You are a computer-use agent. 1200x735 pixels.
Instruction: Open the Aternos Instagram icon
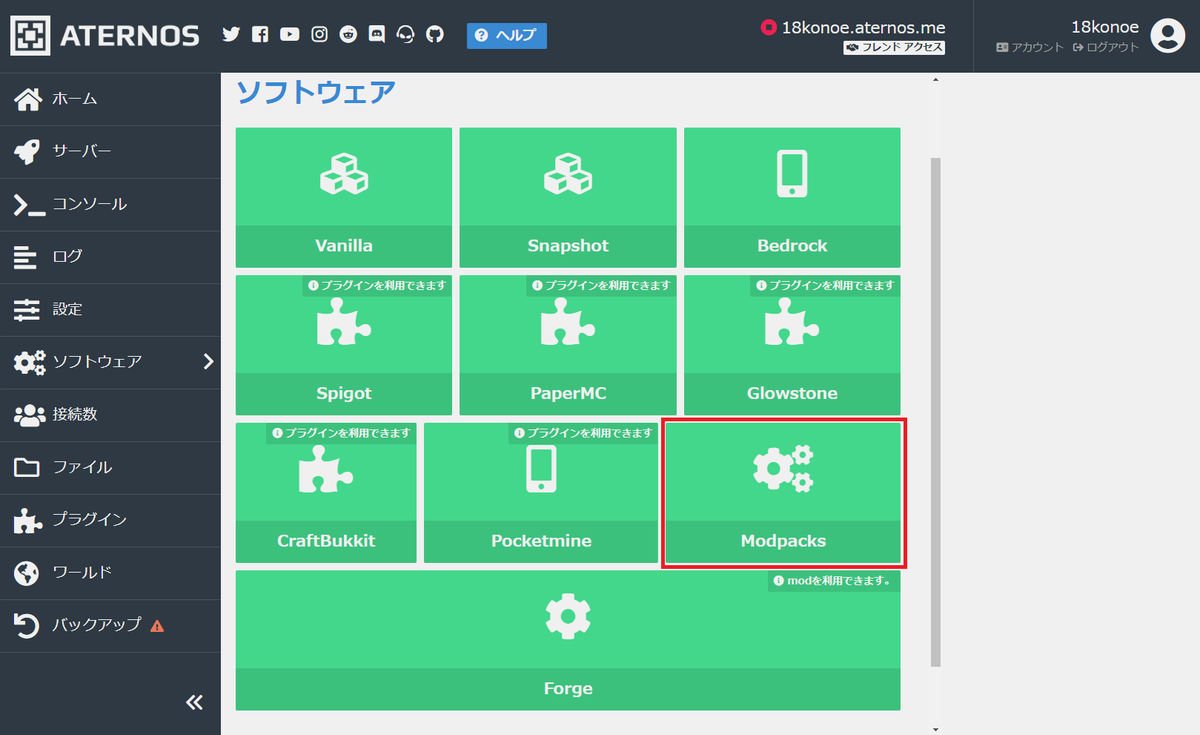319,35
